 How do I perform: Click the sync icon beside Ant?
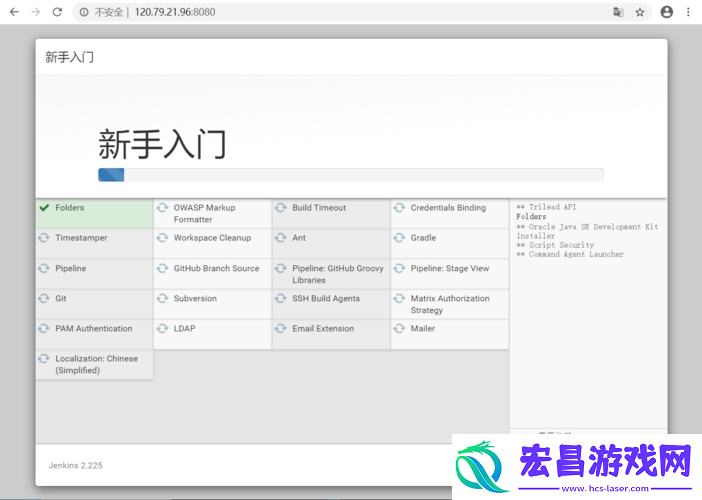click(x=281, y=238)
